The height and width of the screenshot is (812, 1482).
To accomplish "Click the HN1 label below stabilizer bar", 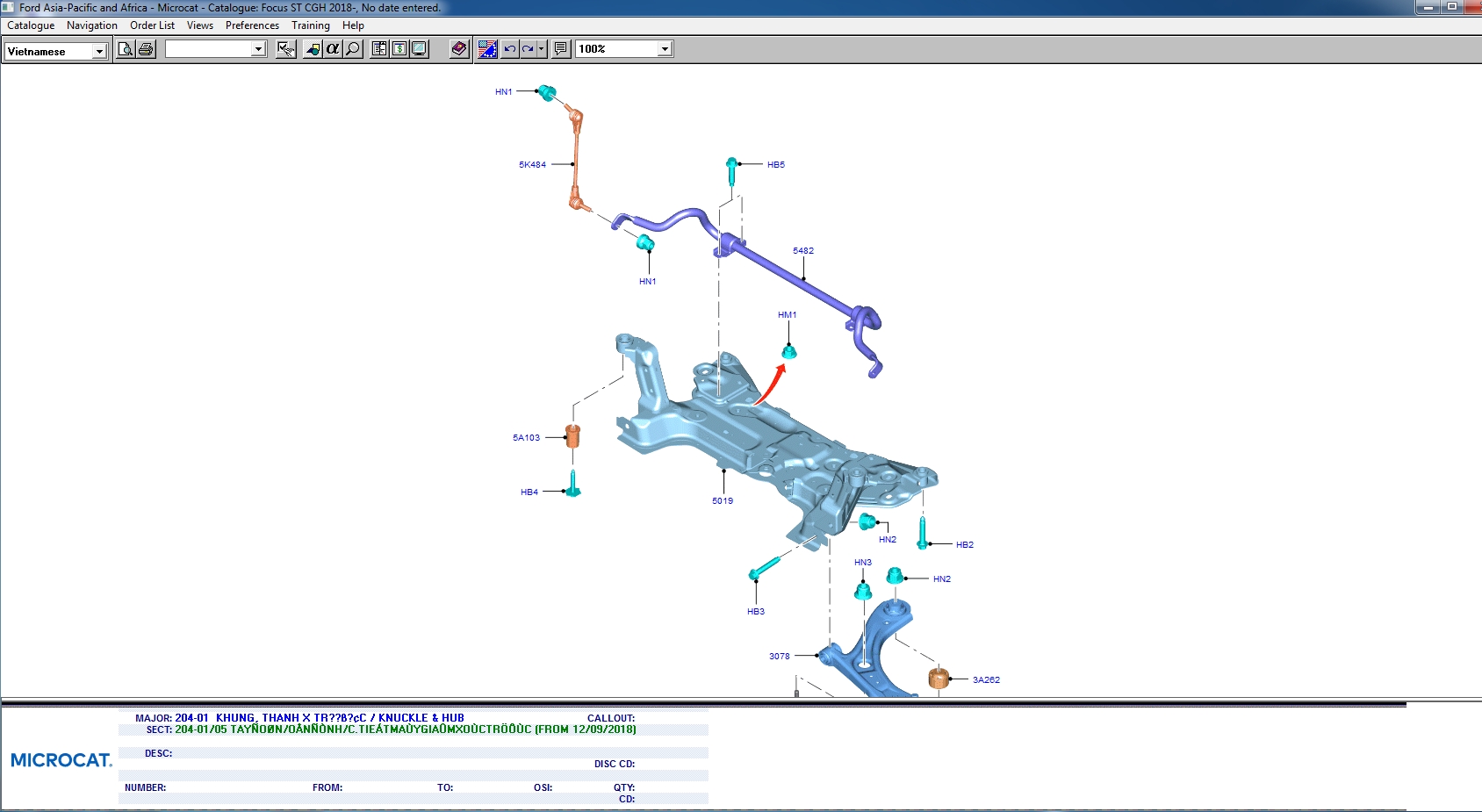I will coord(648,281).
